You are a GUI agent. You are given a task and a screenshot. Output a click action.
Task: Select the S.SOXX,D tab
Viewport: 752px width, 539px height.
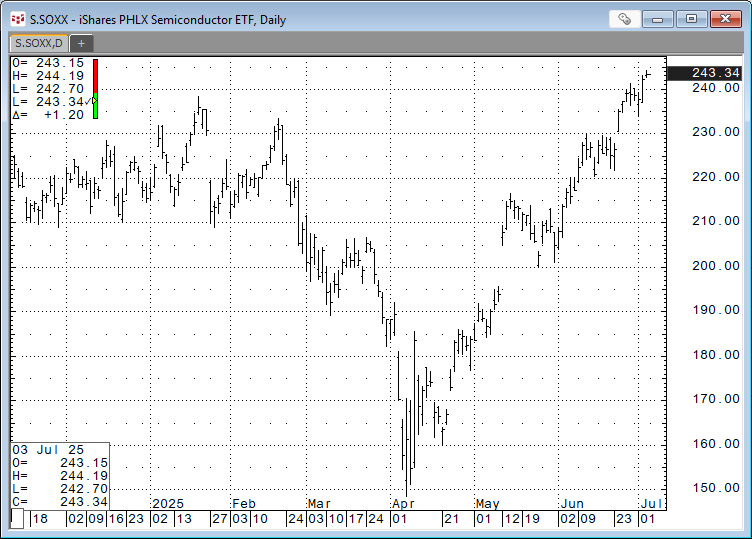click(38, 43)
